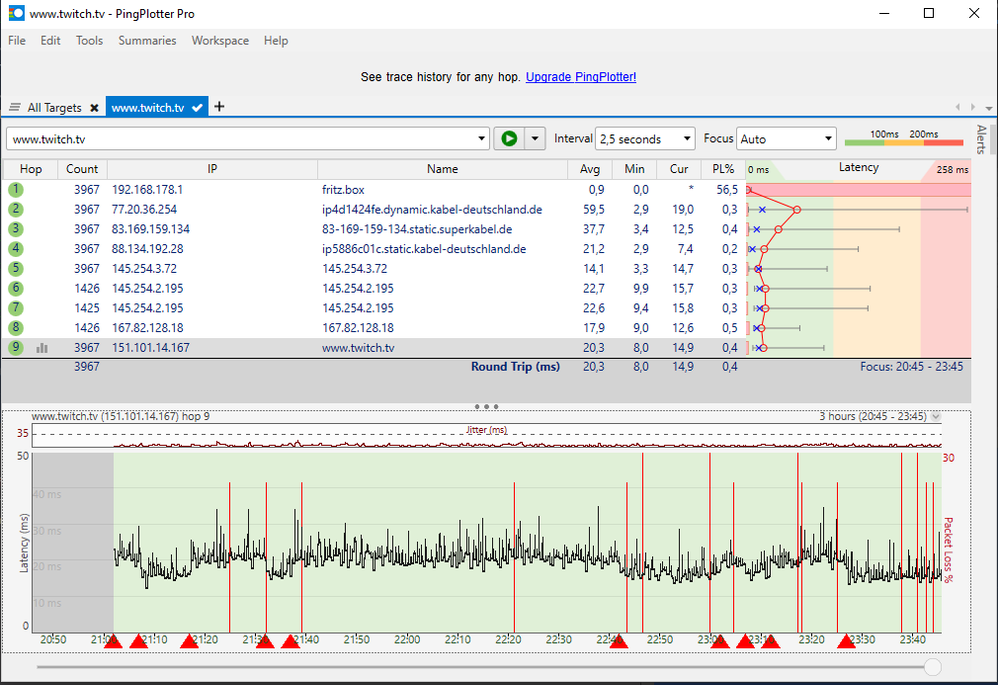
Task: Close the All Targets tab
Action: pyautogui.click(x=94, y=108)
